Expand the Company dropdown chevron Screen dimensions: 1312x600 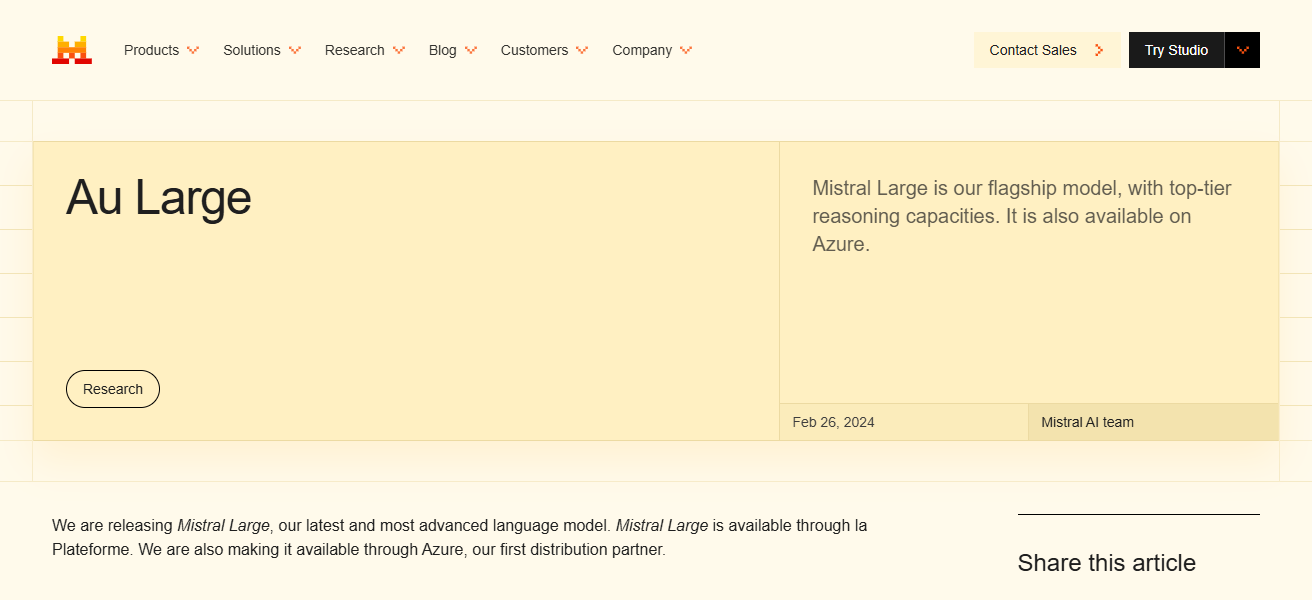(686, 50)
